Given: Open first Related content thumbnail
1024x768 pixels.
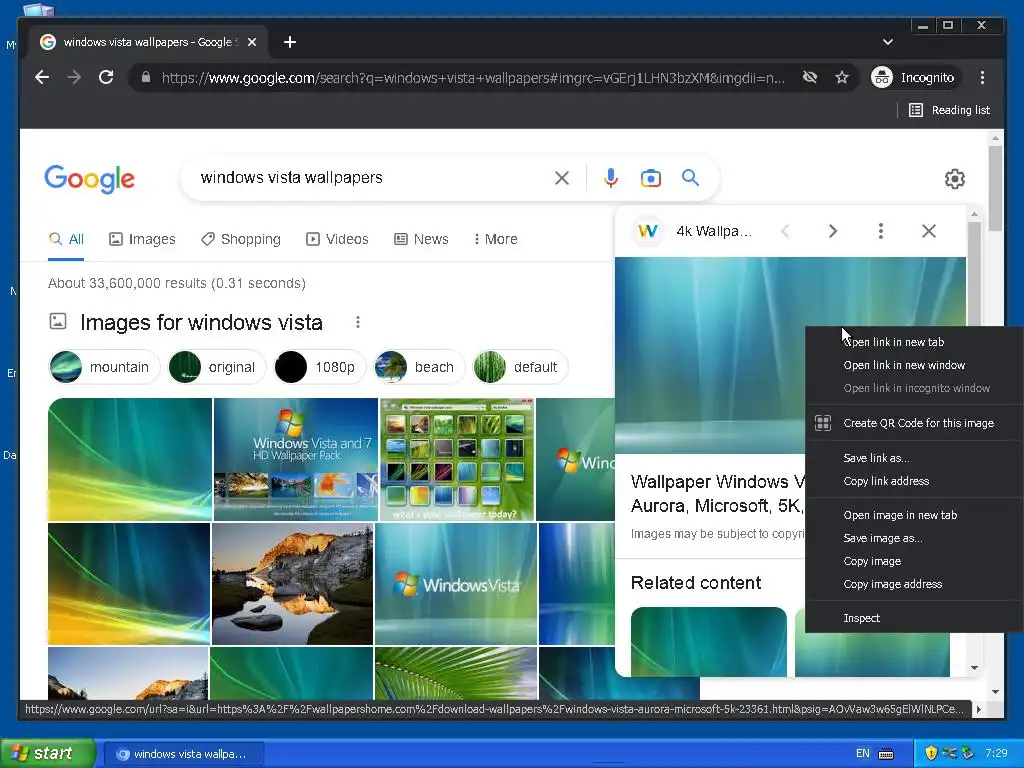Looking at the screenshot, I should 709,642.
